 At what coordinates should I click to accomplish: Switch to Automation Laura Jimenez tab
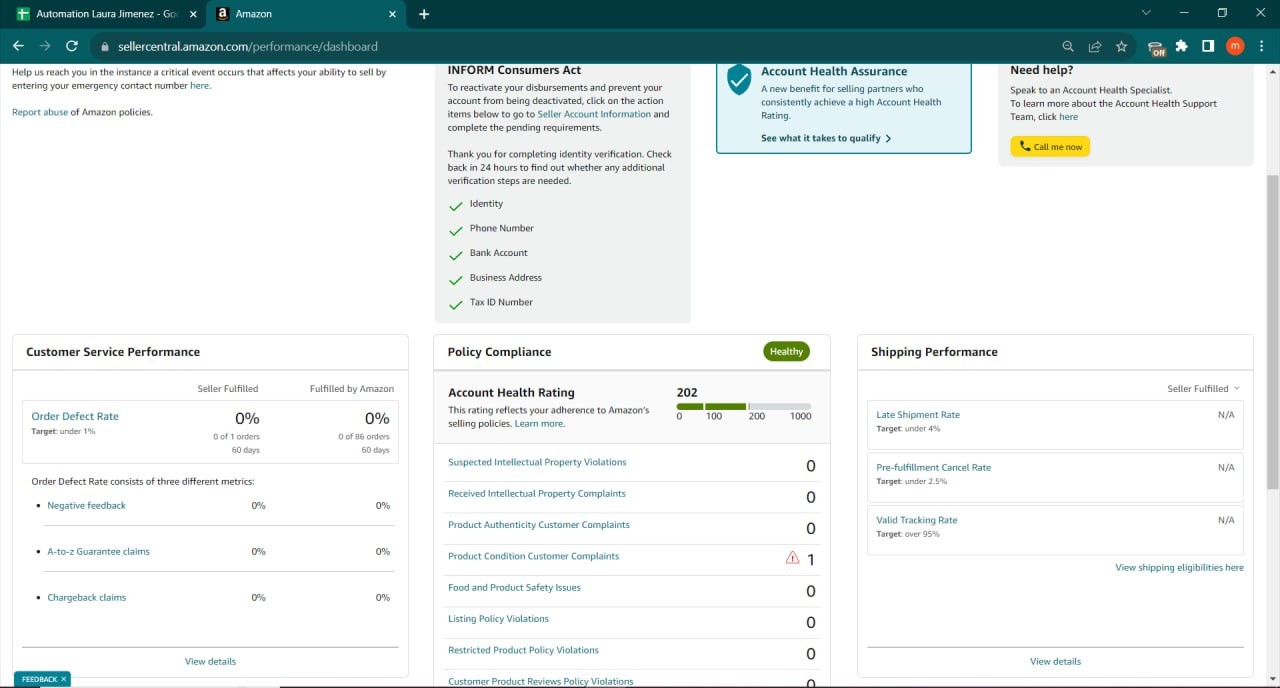pos(107,14)
